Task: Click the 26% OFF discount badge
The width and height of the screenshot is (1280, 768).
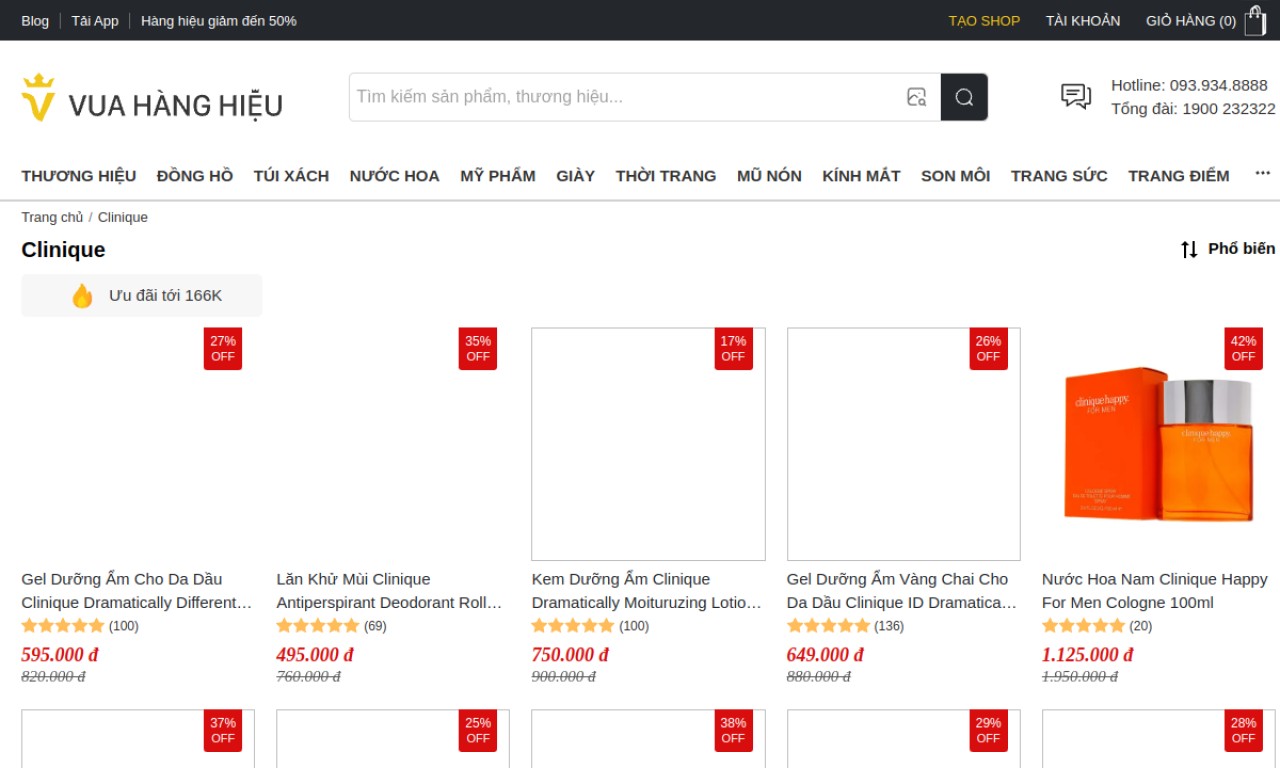Action: 988,349
